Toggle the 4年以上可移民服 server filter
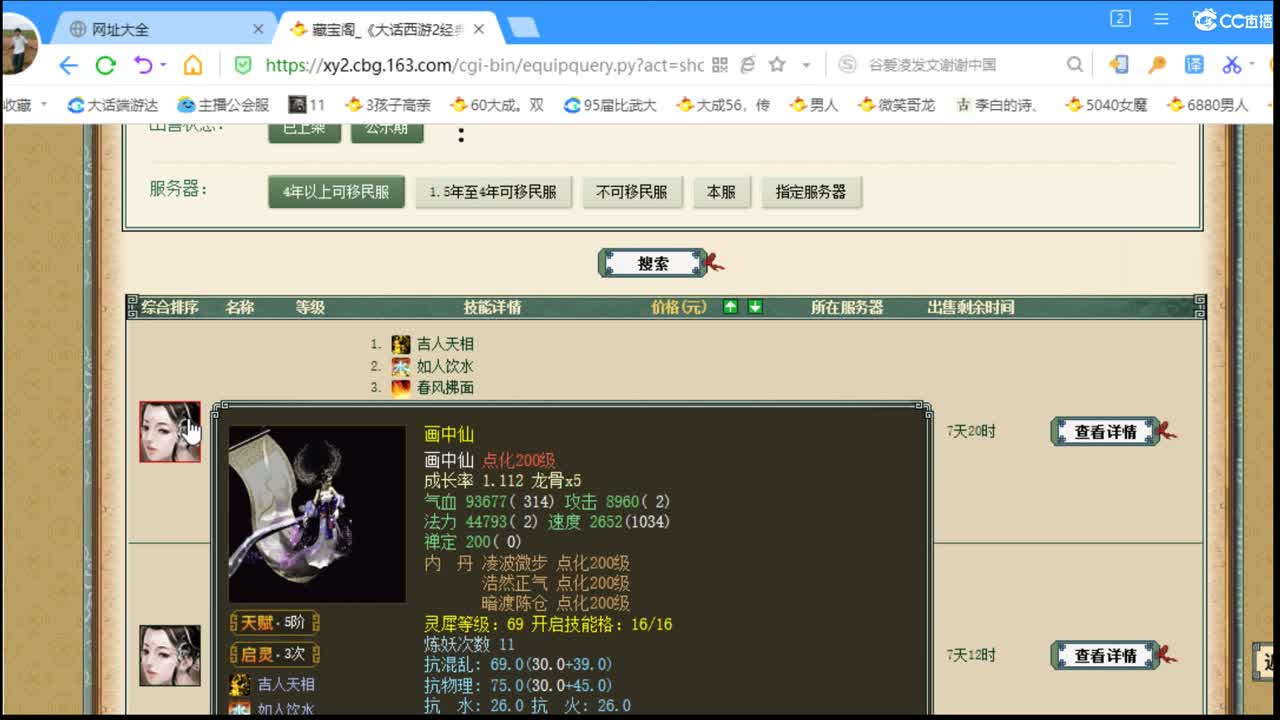The width and height of the screenshot is (1280, 720). (x=336, y=192)
